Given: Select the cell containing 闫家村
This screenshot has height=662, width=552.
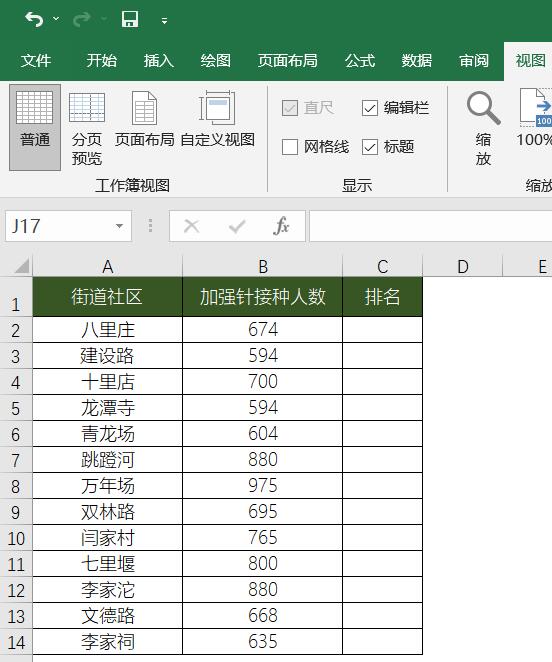Looking at the screenshot, I should [x=108, y=538].
